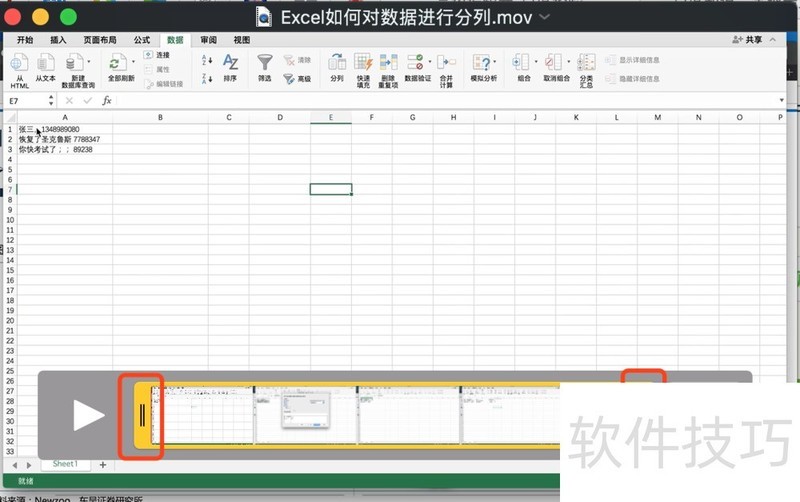This screenshot has height=502, width=800.
Task: Add a new sheet with plus button
Action: pyautogui.click(x=102, y=465)
